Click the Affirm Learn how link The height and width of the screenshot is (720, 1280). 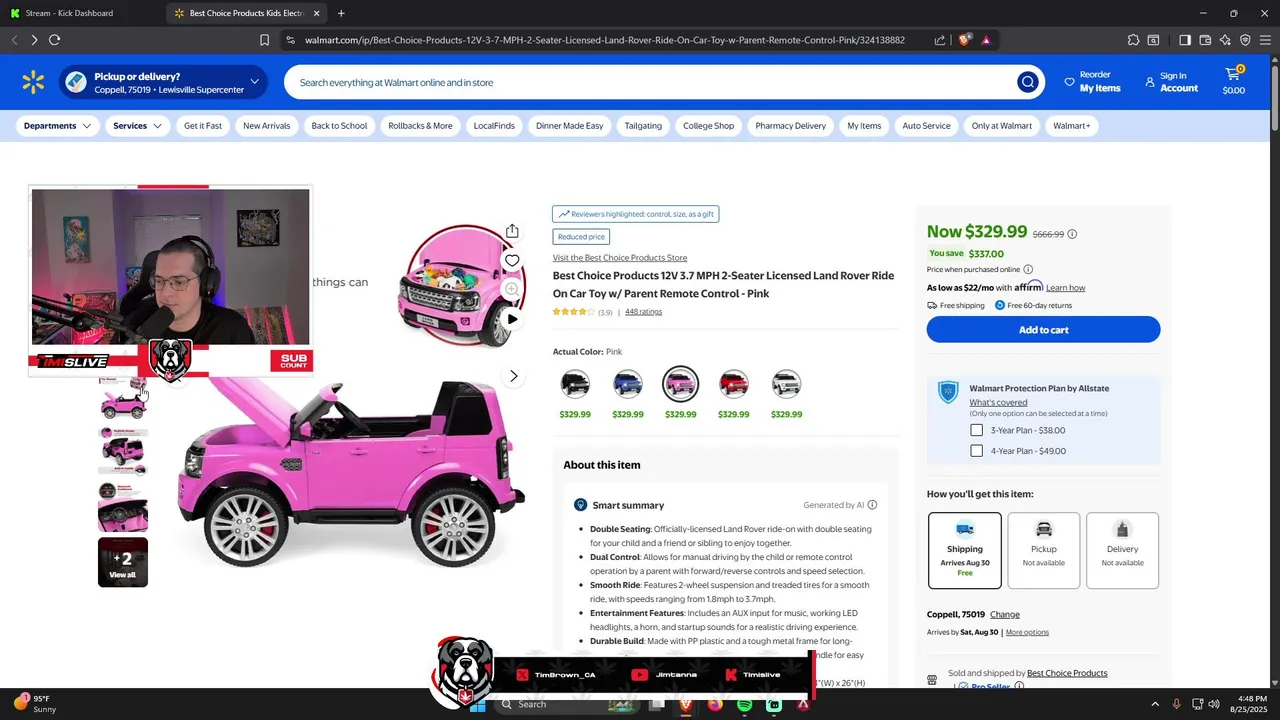point(1065,288)
